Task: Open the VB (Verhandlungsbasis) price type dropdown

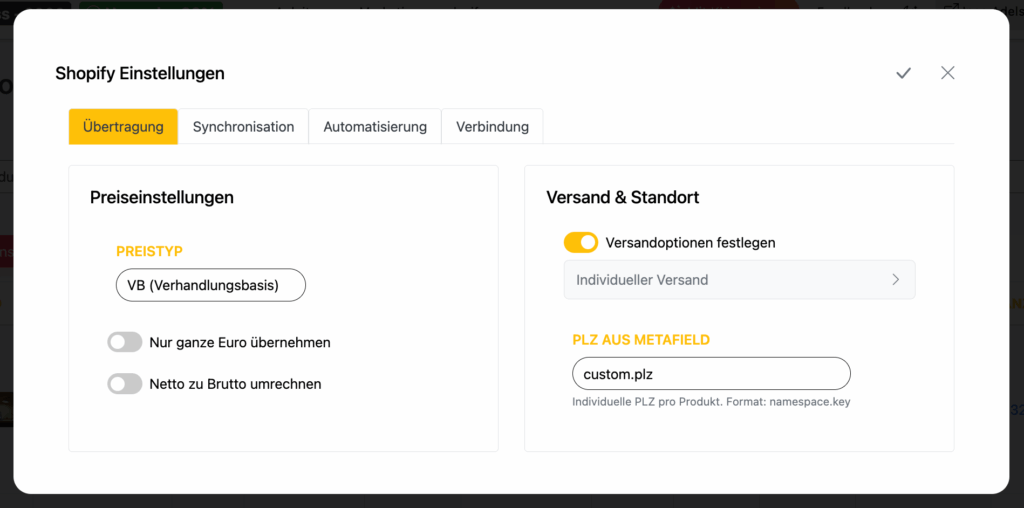Action: [211, 285]
